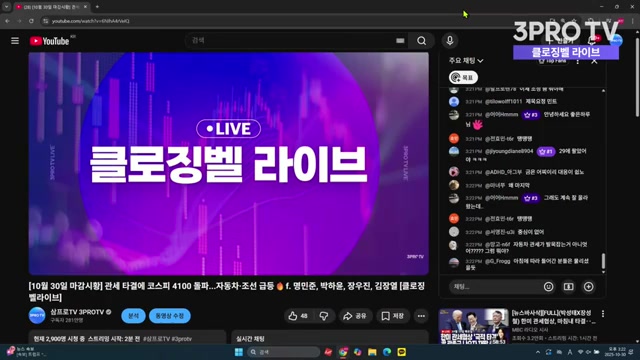Viewport: 640px width, 360px height.
Task: Open the 3PRO TV channel avatar
Action: point(37,316)
